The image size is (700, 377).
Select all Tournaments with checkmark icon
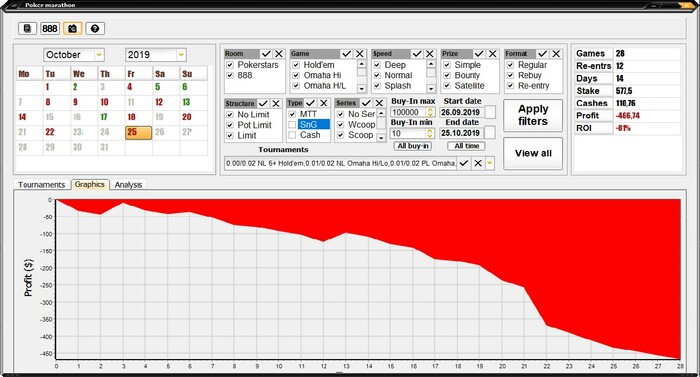[x=464, y=163]
